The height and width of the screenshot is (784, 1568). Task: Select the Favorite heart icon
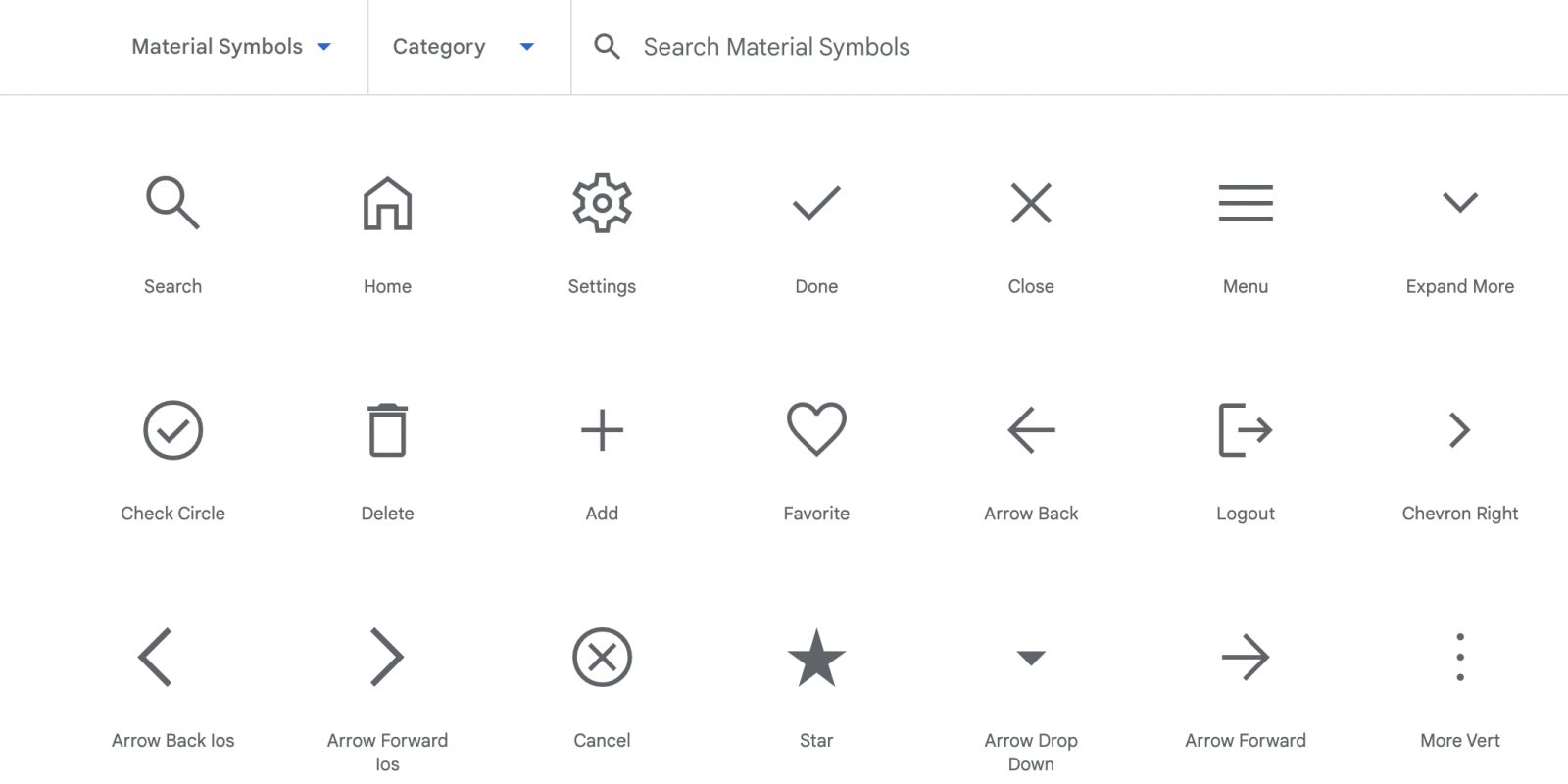point(816,429)
